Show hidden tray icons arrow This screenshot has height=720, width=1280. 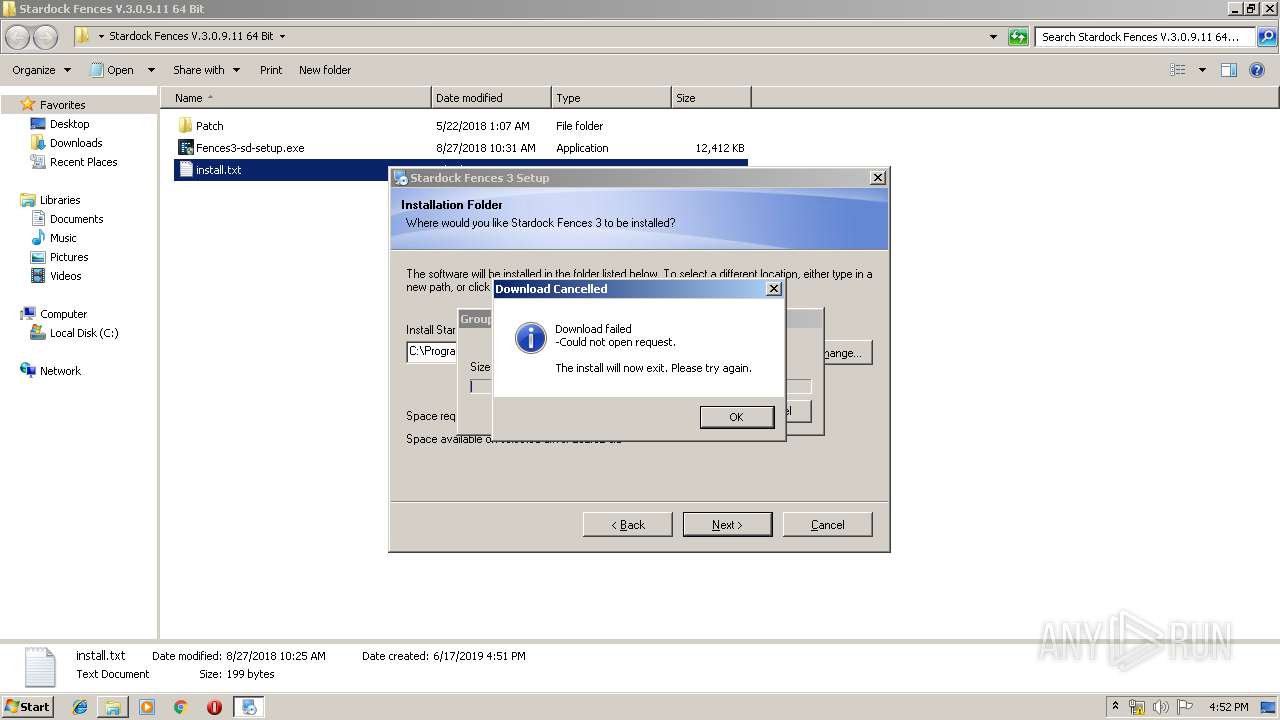pyautogui.click(x=1116, y=707)
